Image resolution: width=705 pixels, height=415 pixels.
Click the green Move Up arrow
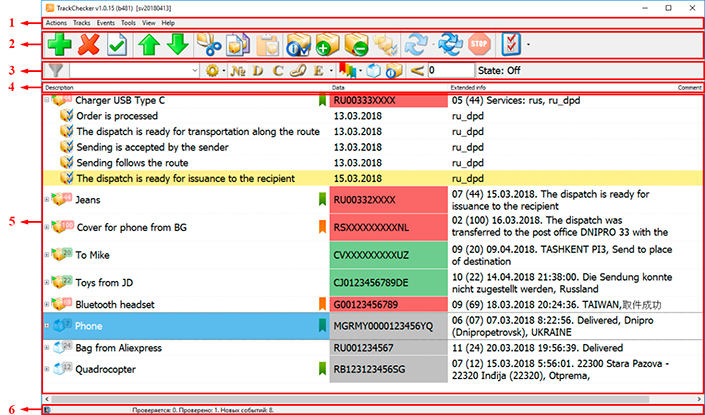pos(149,46)
